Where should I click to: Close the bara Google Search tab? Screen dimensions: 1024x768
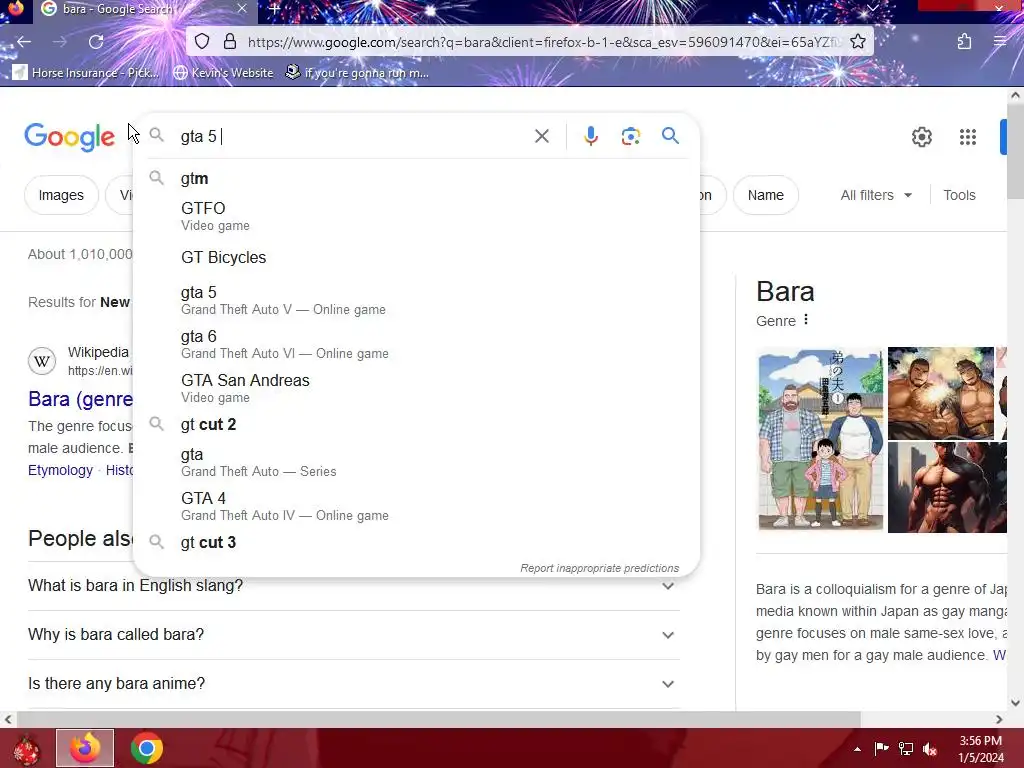coord(242,9)
